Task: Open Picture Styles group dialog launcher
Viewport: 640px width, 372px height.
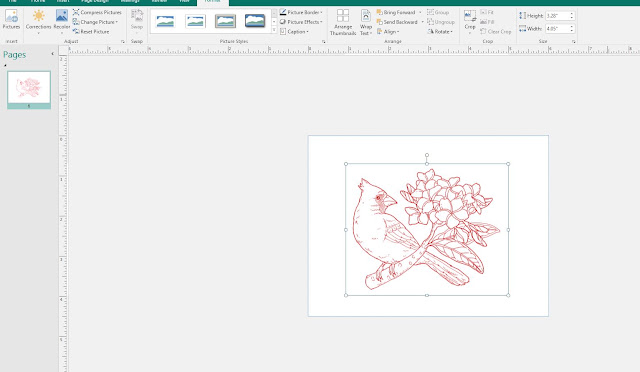Action: (x=324, y=42)
